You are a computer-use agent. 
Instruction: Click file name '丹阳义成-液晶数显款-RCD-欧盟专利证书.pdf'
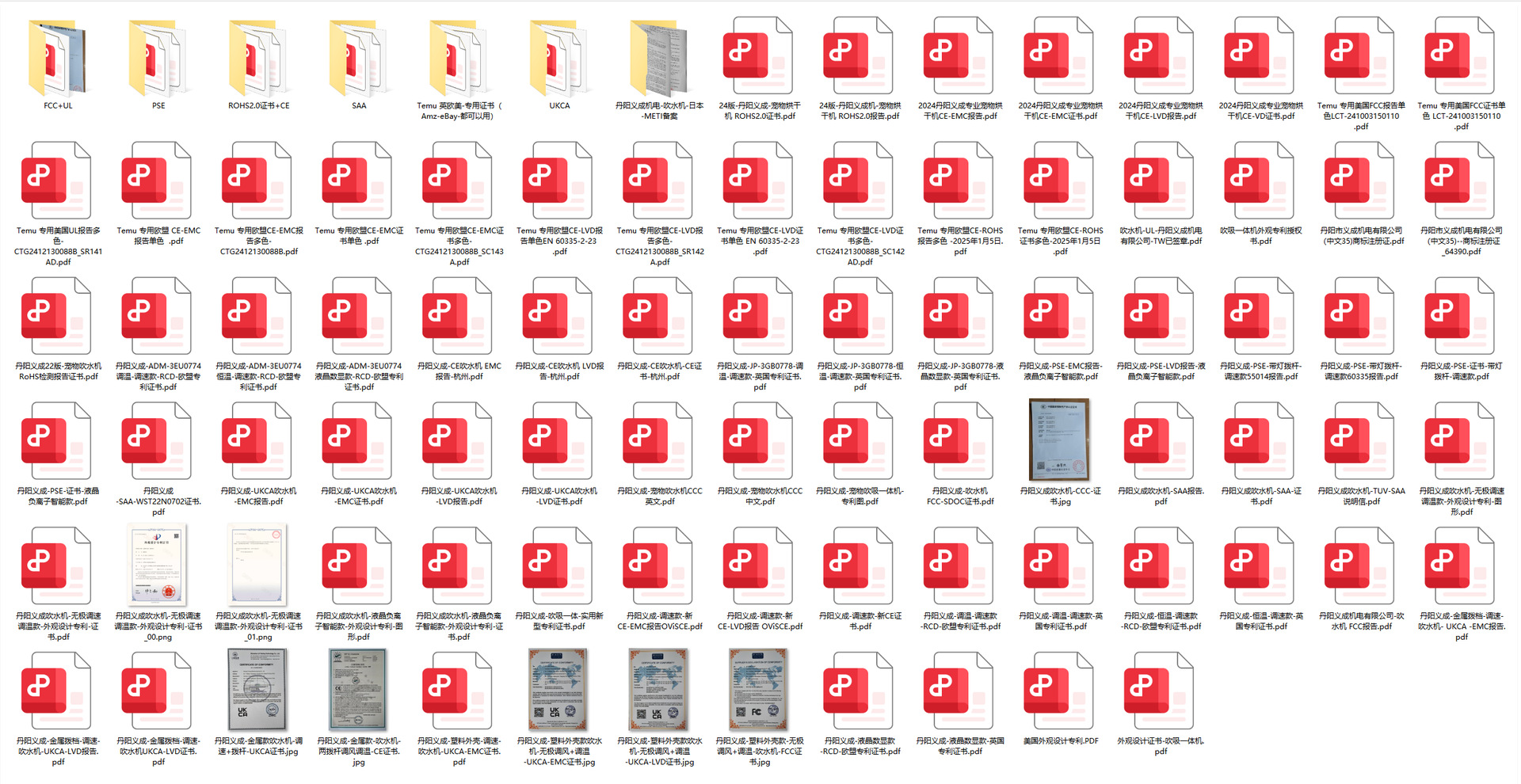coord(860,746)
